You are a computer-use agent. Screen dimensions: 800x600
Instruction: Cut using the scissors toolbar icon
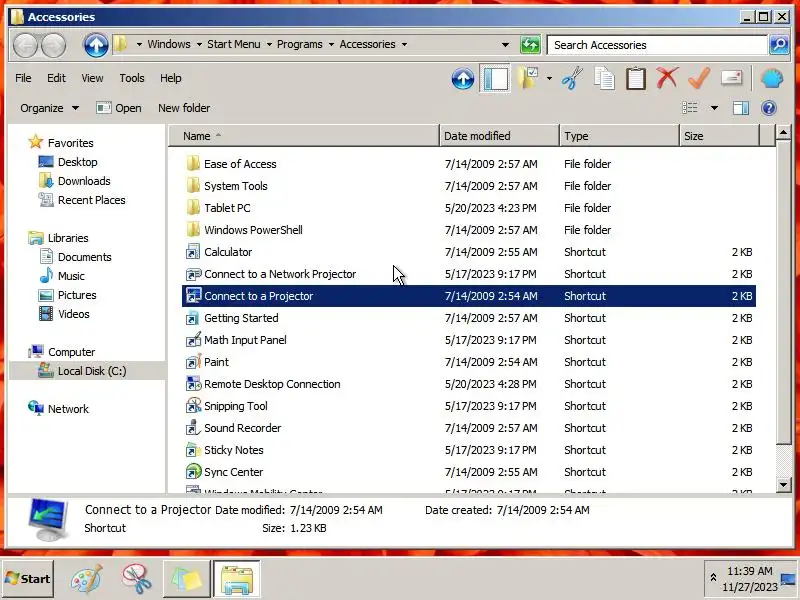572,79
